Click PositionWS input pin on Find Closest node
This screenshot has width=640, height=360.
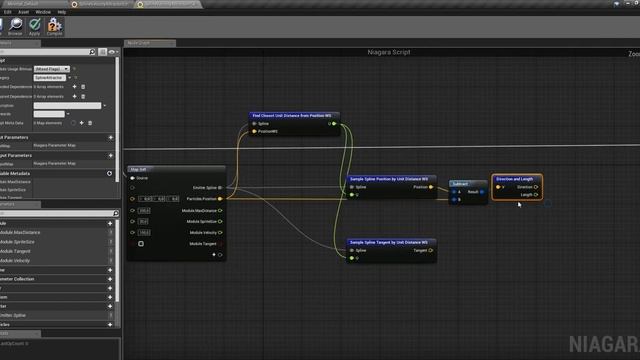[x=254, y=131]
